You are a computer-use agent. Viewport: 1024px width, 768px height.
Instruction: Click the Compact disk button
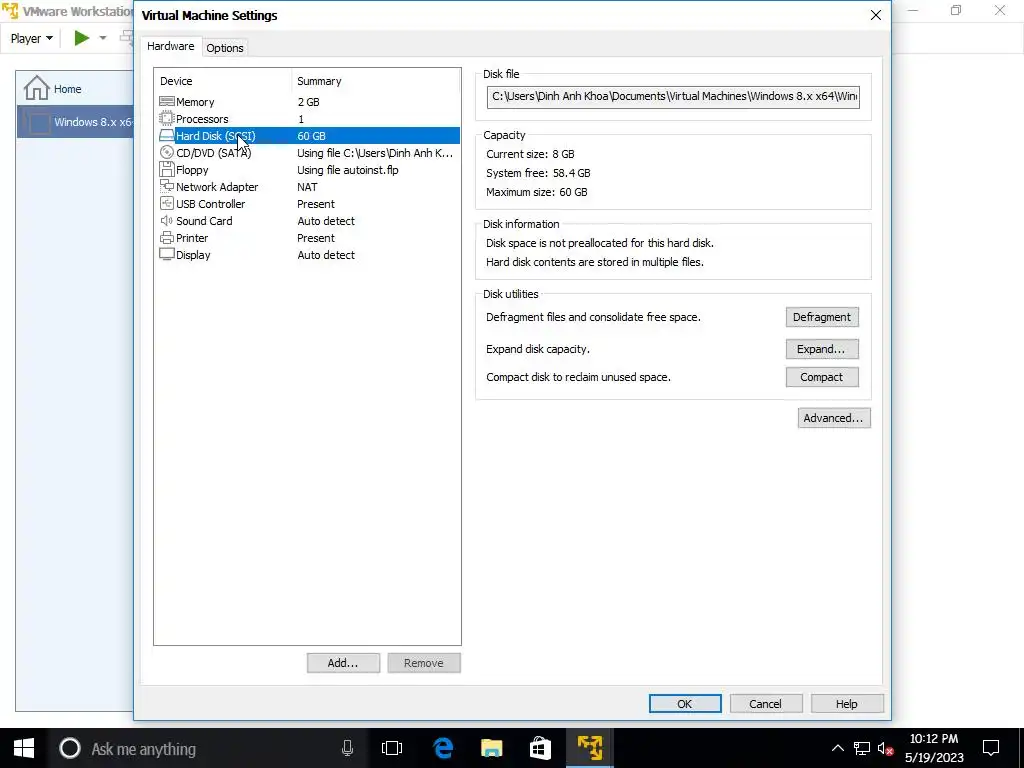point(822,377)
